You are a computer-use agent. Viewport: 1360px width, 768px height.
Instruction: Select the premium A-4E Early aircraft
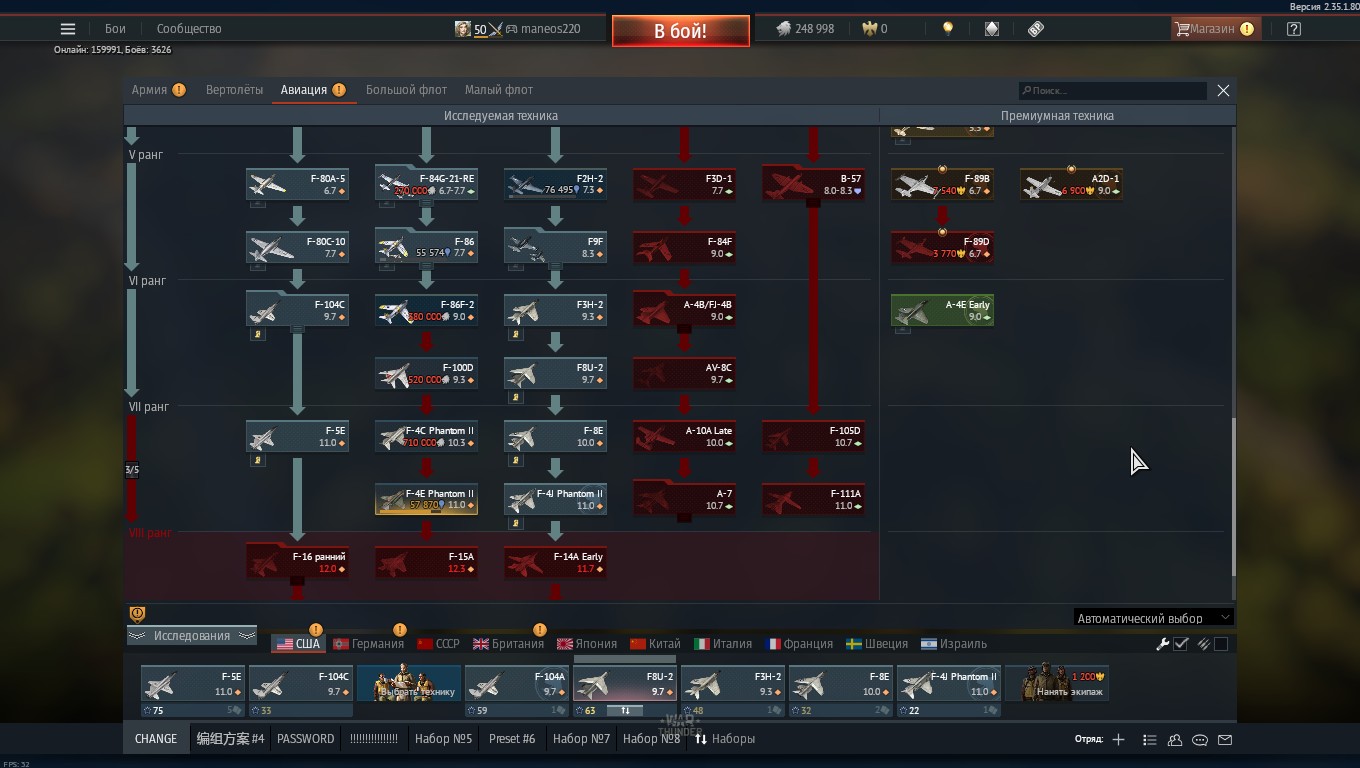pyautogui.click(x=942, y=310)
